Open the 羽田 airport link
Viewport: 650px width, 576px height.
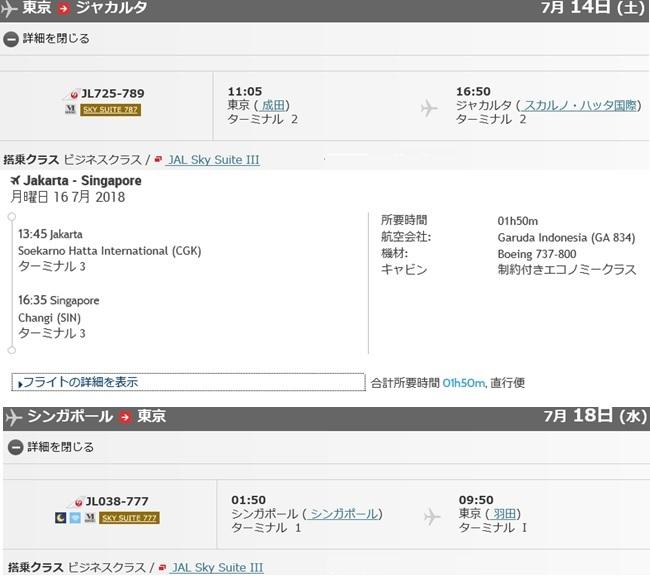pyautogui.click(x=504, y=513)
